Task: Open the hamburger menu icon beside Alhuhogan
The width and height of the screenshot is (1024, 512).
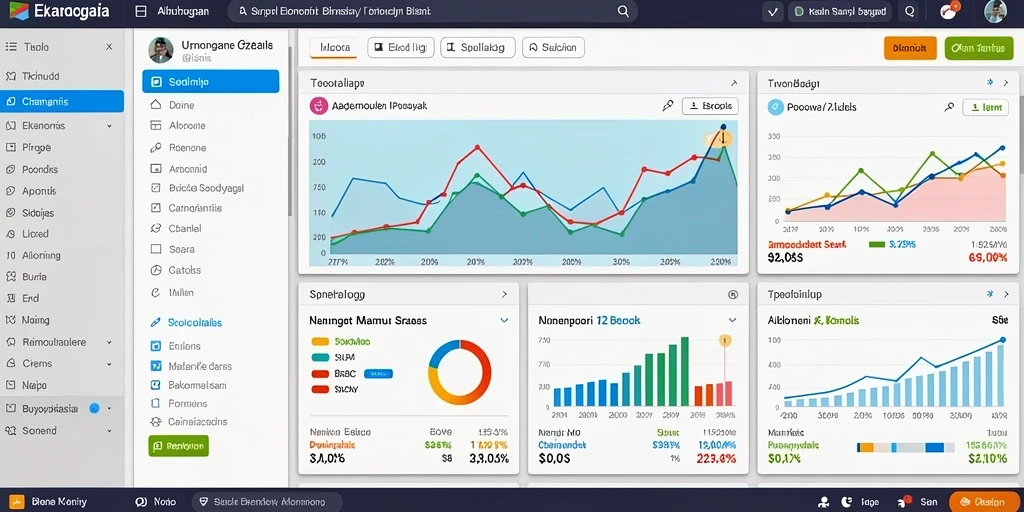Action: (x=140, y=11)
